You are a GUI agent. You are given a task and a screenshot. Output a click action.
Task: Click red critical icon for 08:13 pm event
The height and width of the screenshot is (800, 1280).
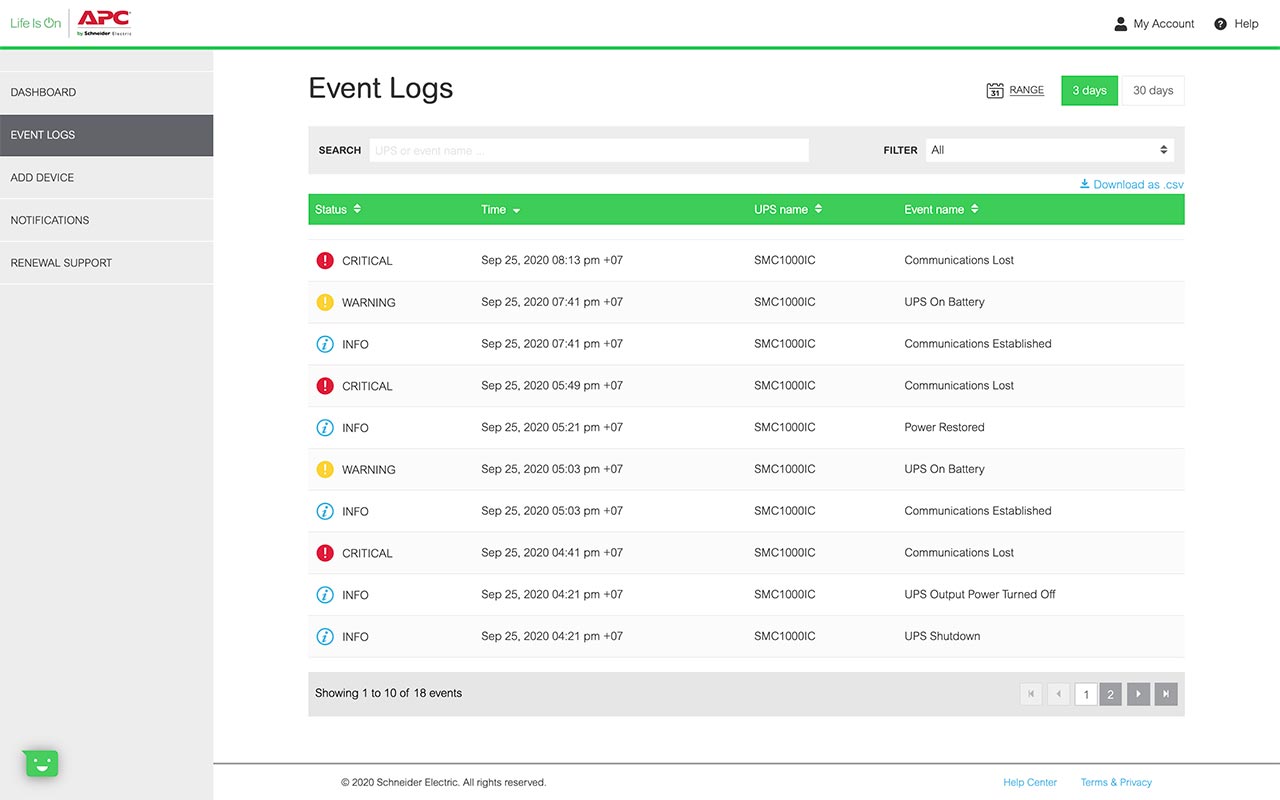pos(325,261)
